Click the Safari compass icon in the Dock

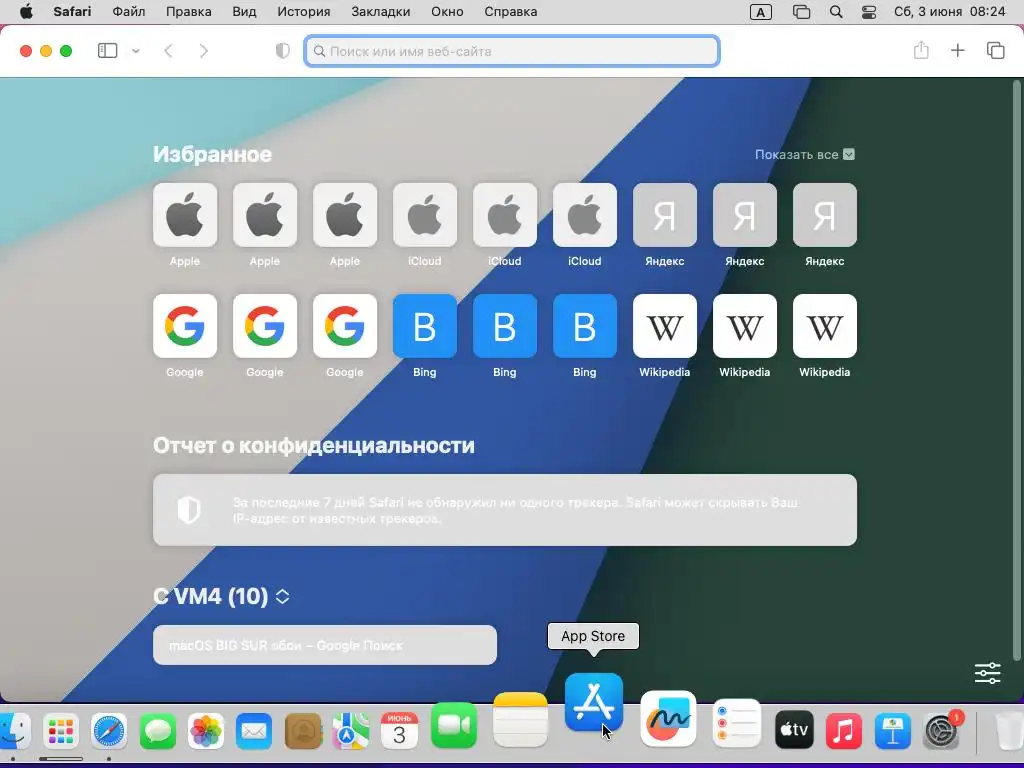pyautogui.click(x=108, y=731)
